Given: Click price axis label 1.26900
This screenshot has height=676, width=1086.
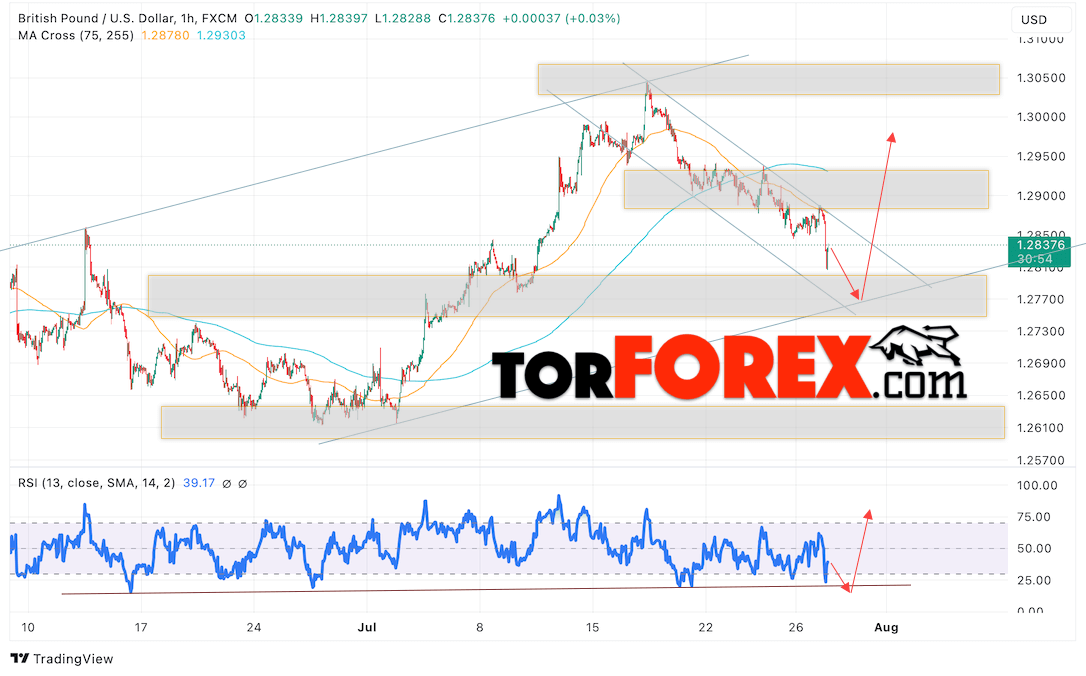Looking at the screenshot, I should 1041,364.
